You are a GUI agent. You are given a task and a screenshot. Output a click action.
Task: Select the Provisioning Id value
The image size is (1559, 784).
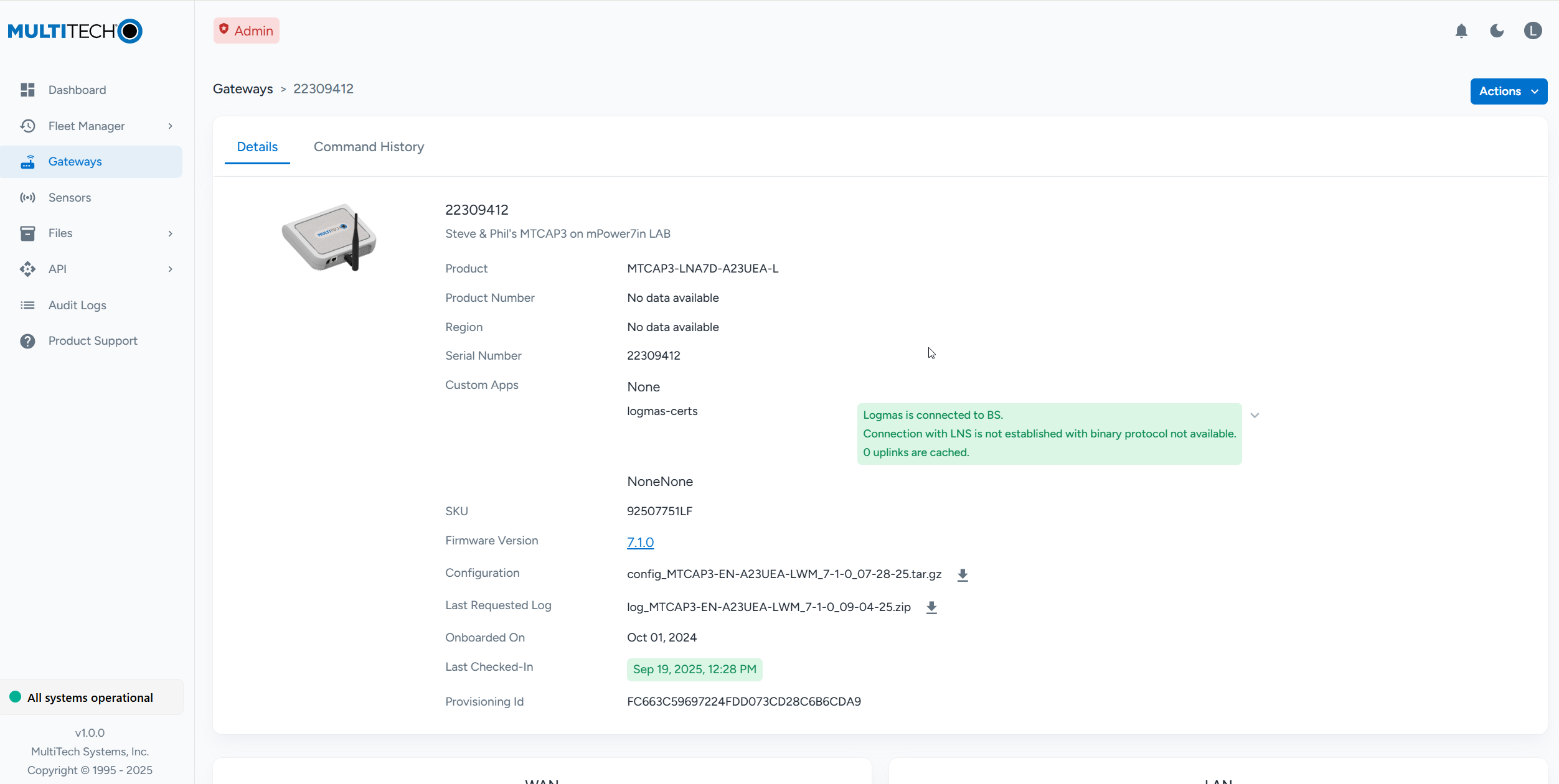click(x=743, y=702)
